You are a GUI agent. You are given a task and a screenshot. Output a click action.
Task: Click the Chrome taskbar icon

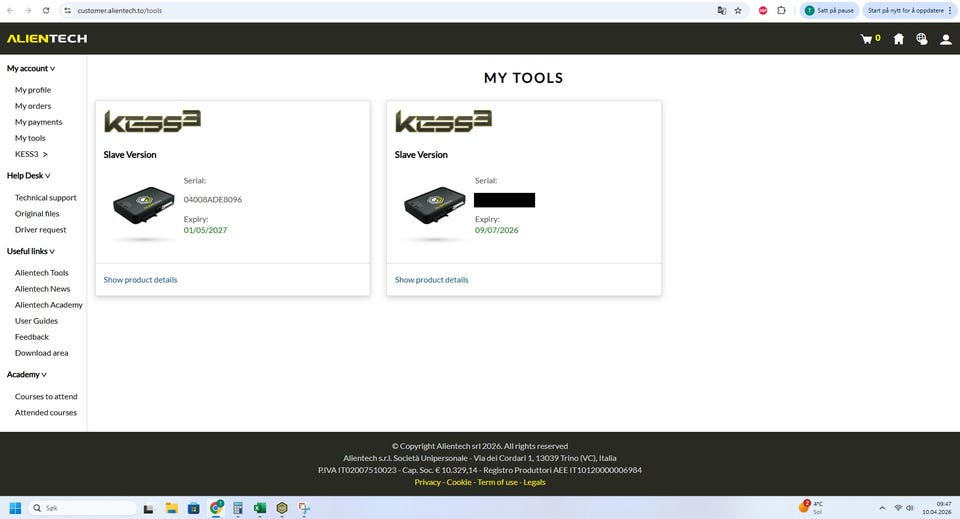pyautogui.click(x=216, y=508)
